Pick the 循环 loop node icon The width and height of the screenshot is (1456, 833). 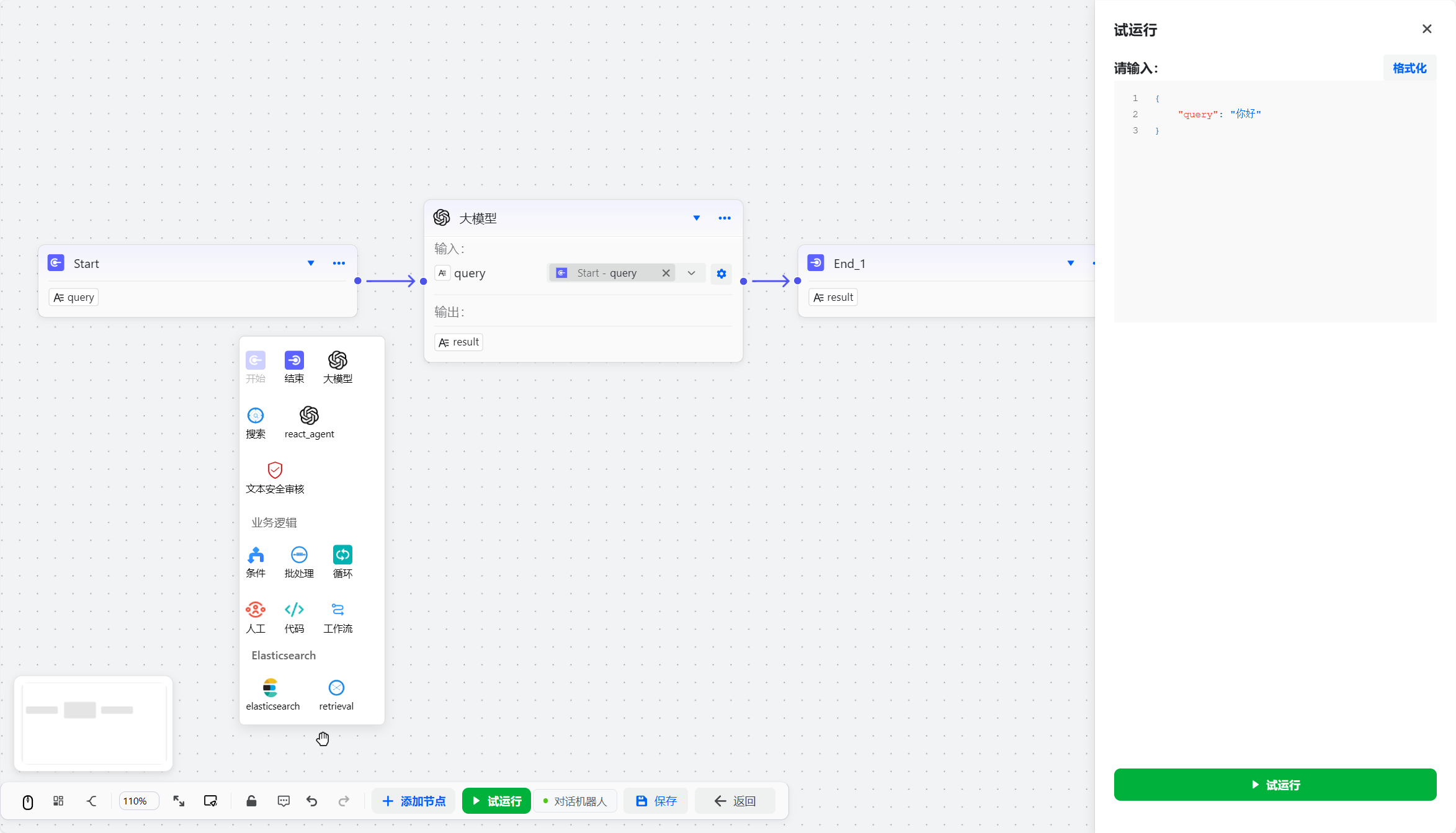[x=342, y=555]
